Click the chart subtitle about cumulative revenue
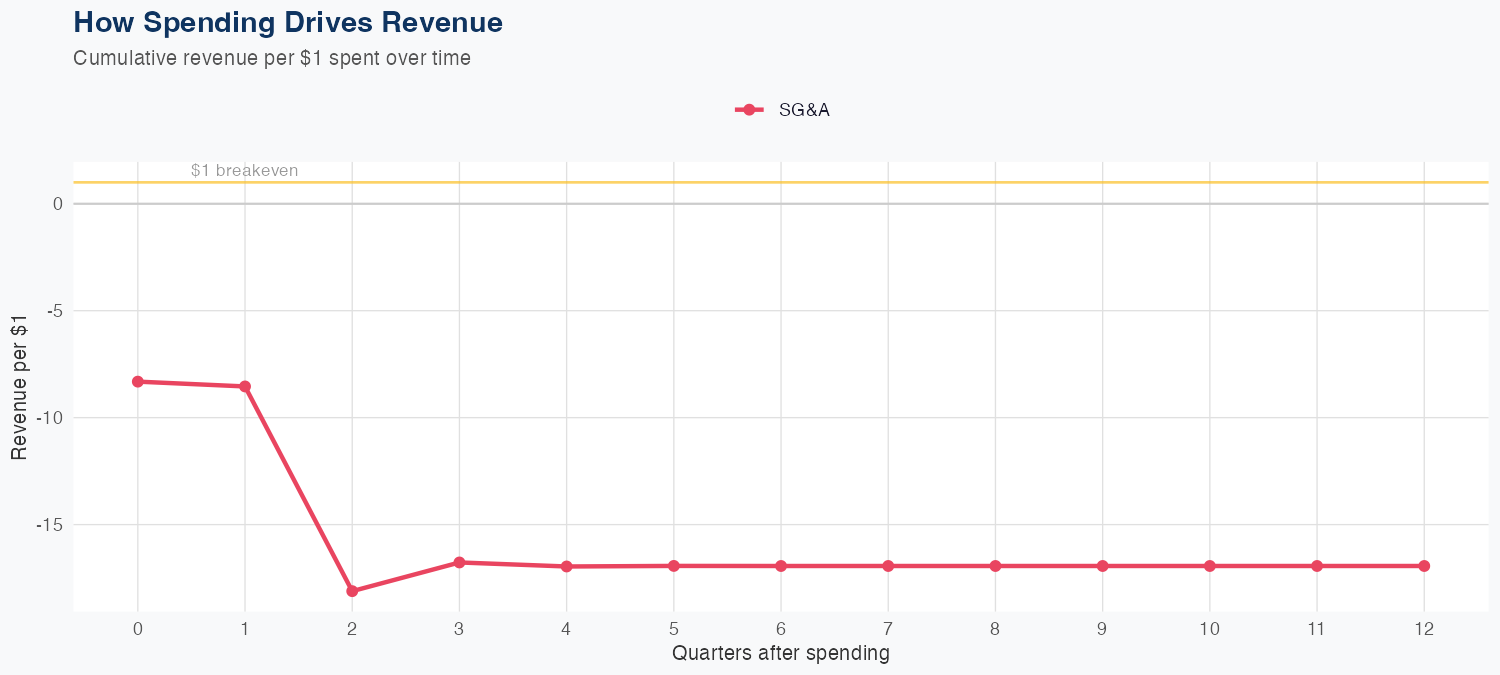This screenshot has height=675, width=1500. [272, 58]
